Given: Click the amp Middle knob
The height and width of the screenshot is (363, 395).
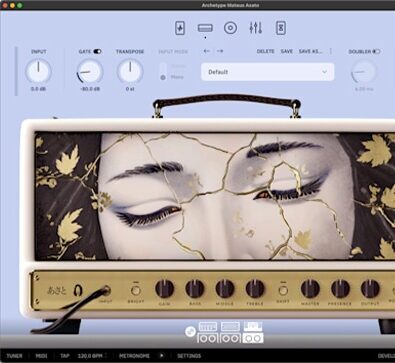Looking at the screenshot, I should [x=225, y=289].
